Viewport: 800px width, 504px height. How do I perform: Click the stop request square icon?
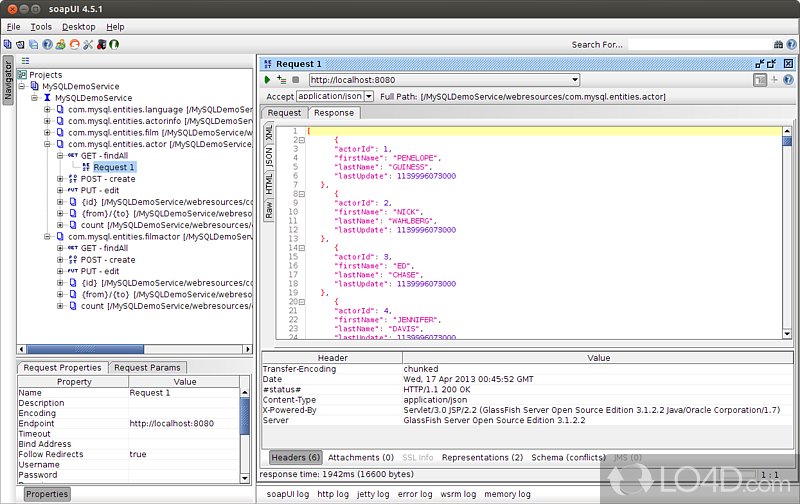295,80
